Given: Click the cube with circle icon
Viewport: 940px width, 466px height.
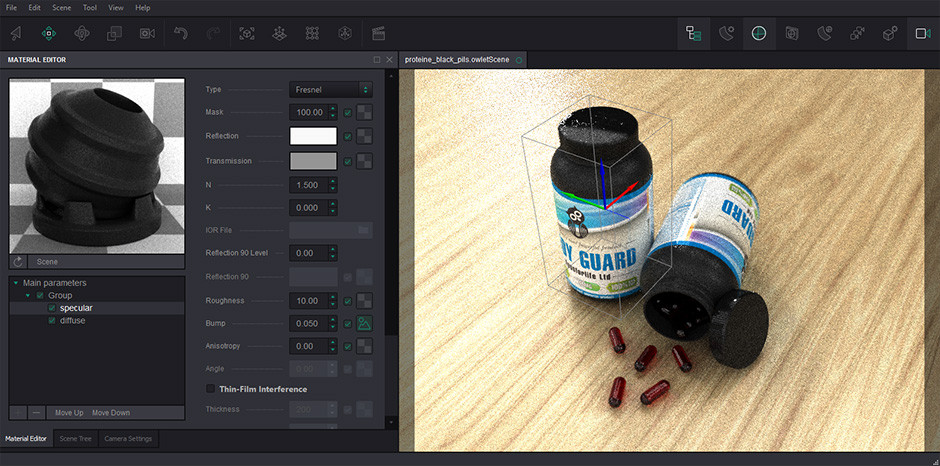Looking at the screenshot, I should click(x=890, y=34).
